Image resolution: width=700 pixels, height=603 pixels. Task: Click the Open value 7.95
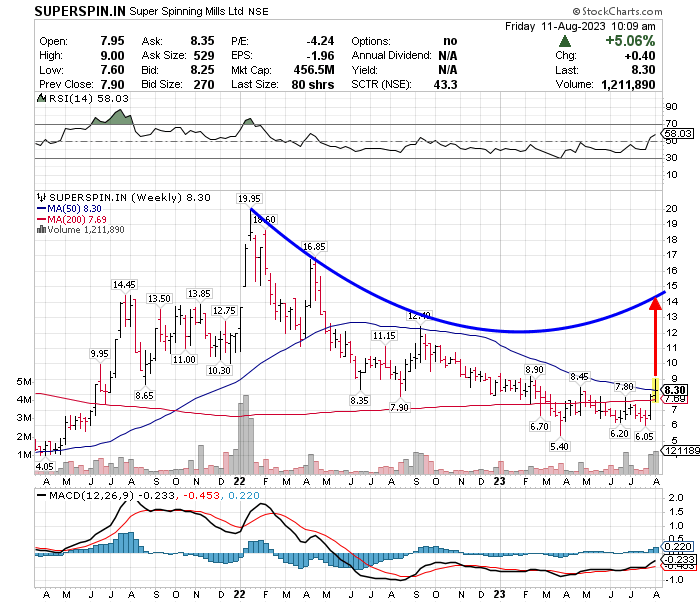[112, 41]
